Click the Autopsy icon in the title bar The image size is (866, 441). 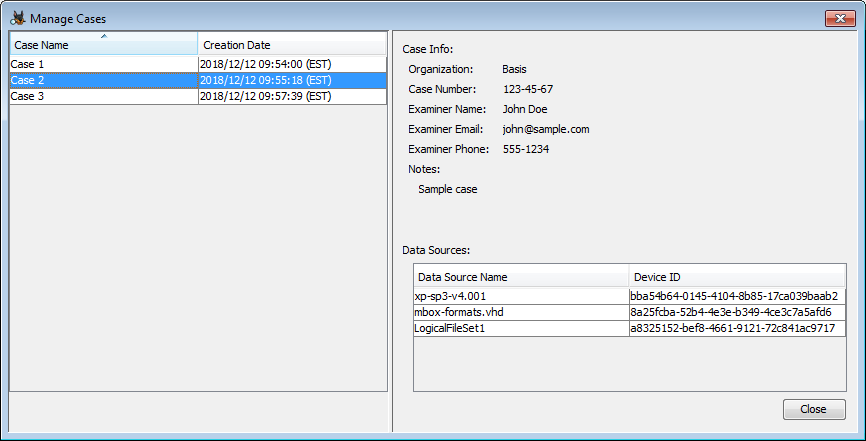(17, 18)
